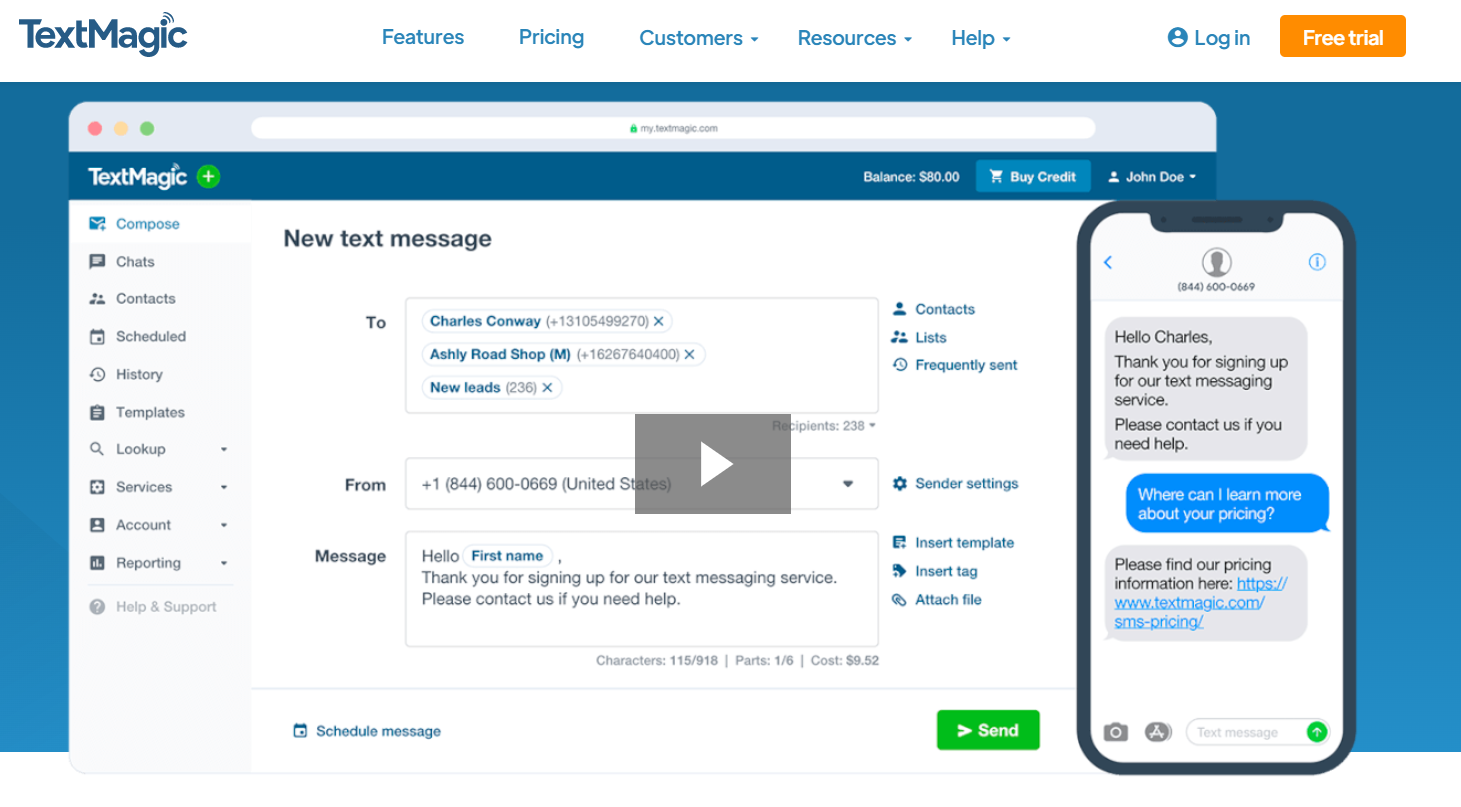The image size is (1461, 807).
Task: Expand the Services sidebar section
Action: coord(160,487)
